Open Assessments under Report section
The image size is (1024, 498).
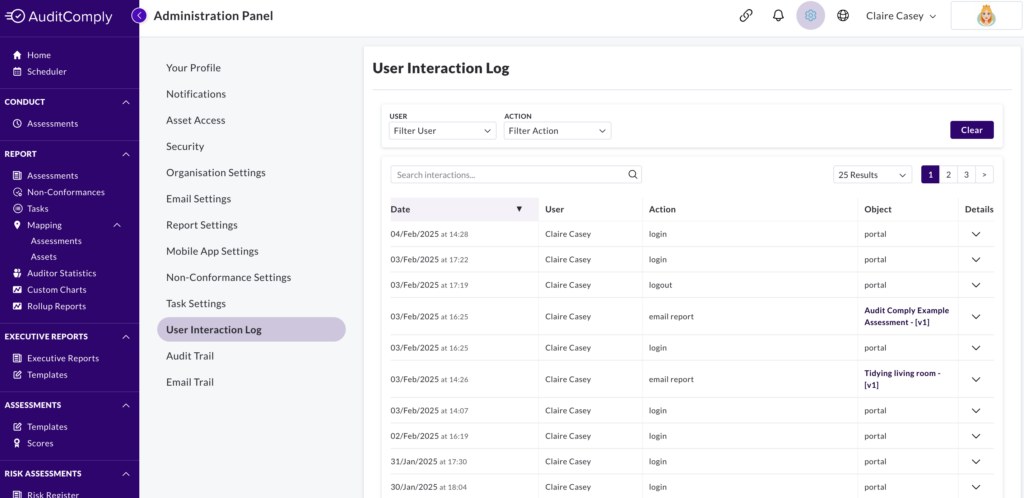46,176
